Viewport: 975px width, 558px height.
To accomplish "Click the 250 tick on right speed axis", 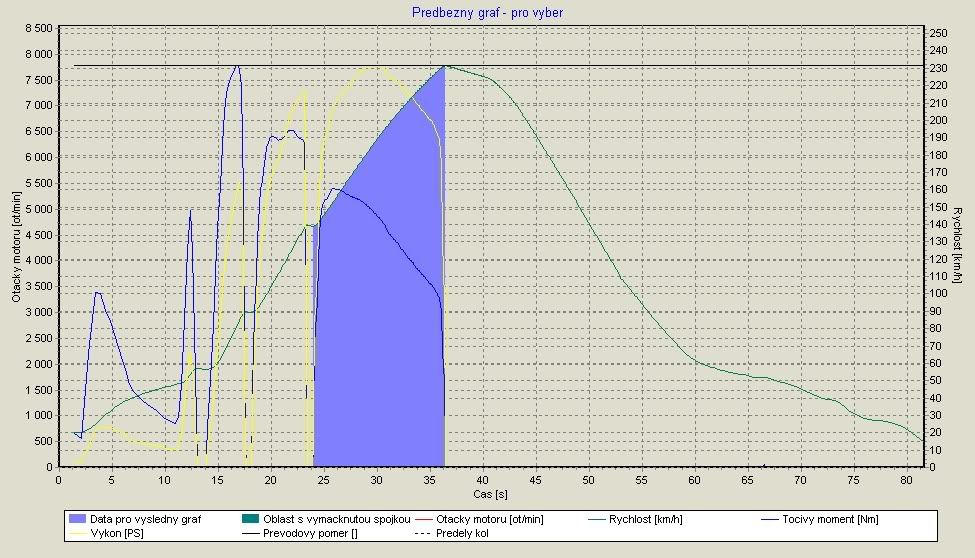I will tap(938, 34).
